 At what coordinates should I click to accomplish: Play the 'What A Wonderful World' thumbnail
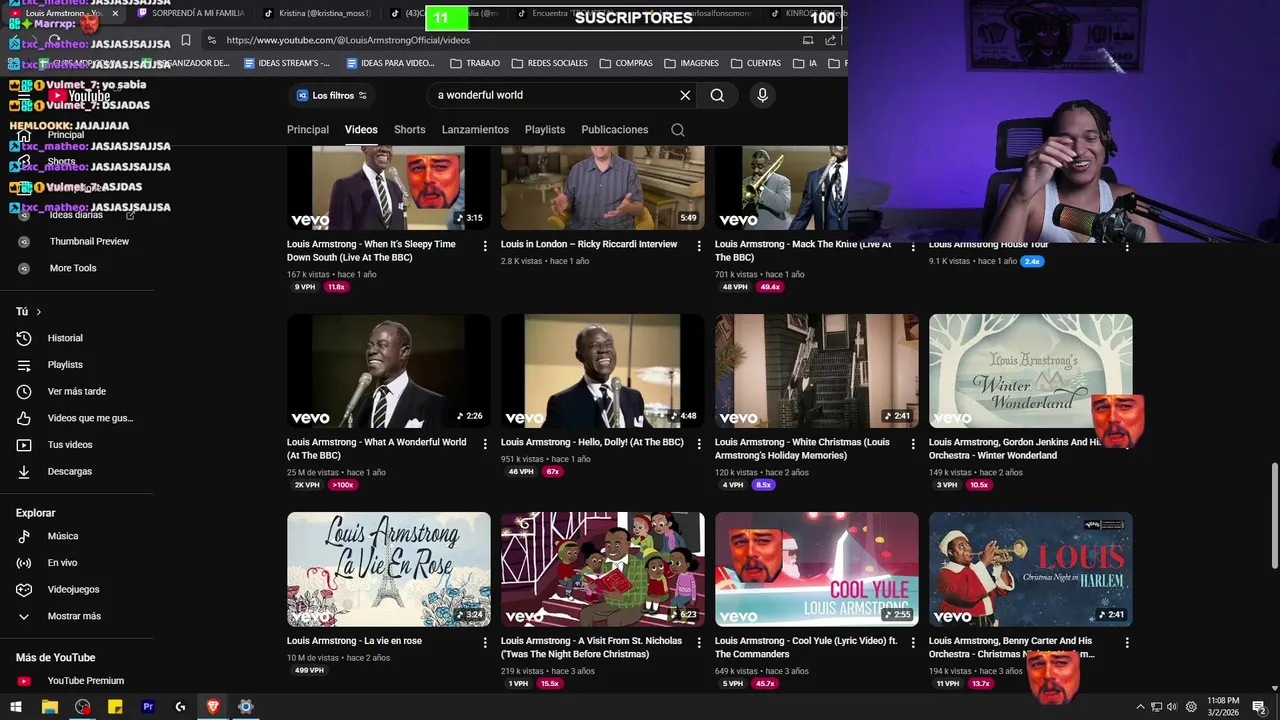389,371
